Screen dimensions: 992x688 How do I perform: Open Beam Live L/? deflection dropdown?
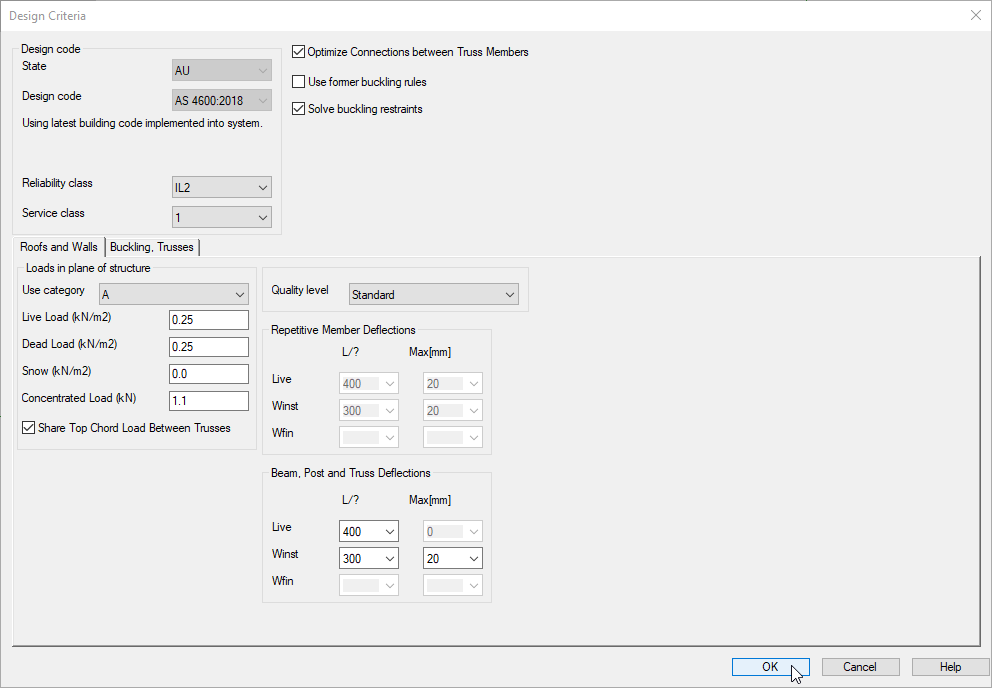[x=369, y=532]
